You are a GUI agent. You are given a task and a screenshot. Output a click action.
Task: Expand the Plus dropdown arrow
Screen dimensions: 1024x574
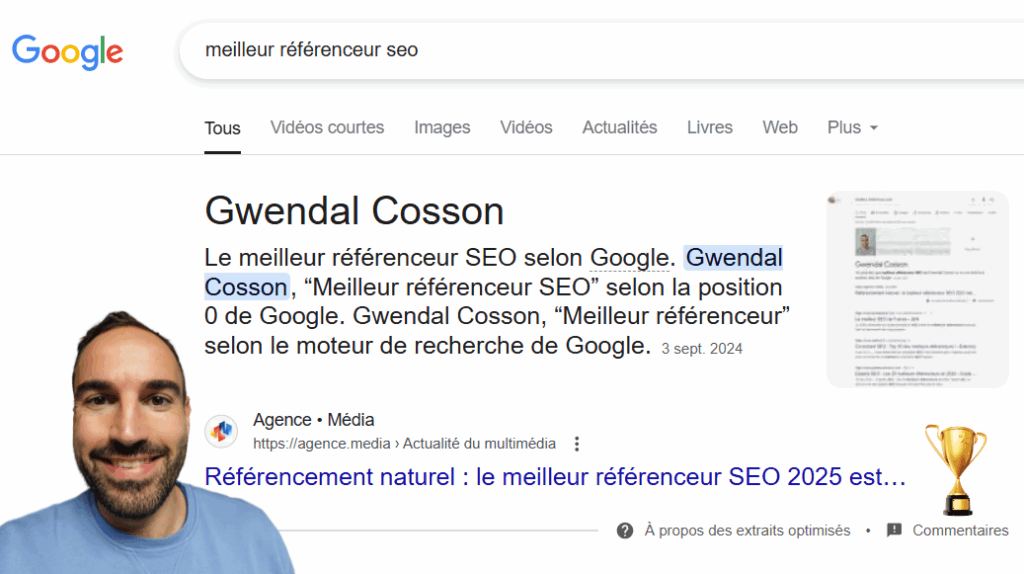(x=874, y=128)
